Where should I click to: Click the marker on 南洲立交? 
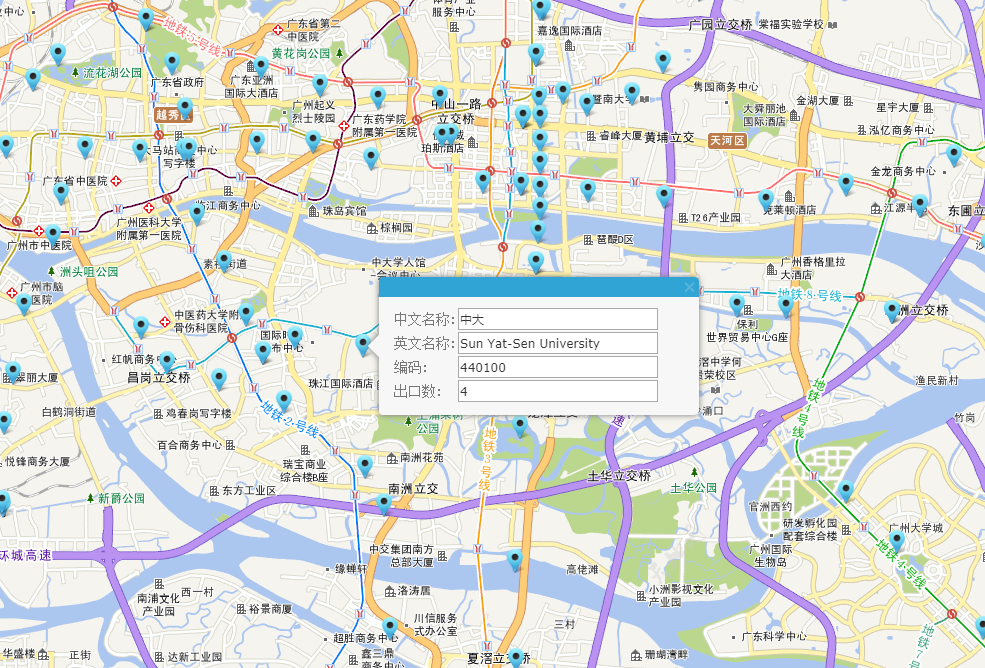tap(384, 504)
